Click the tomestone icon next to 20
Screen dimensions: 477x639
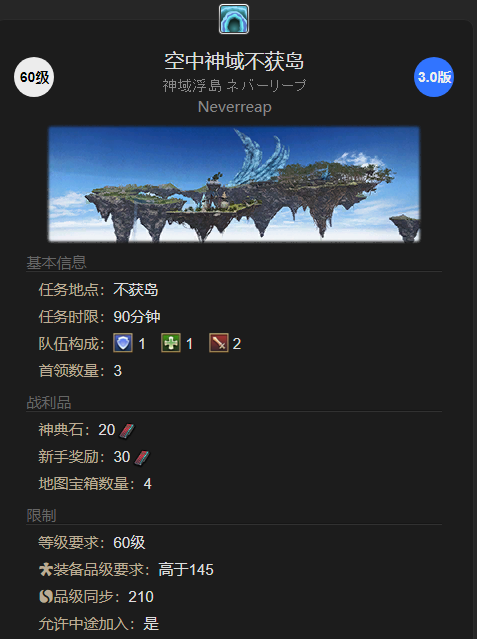tap(127, 431)
